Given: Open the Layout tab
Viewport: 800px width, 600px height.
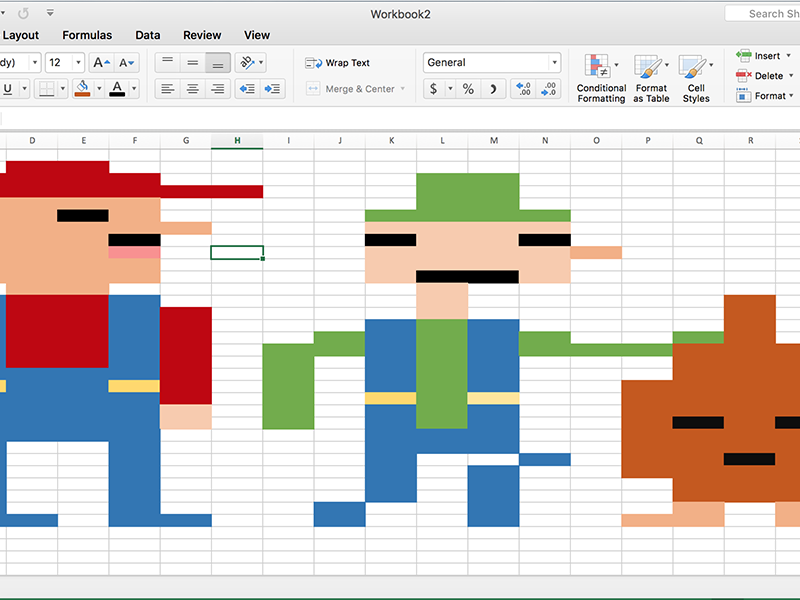Looking at the screenshot, I should pyautogui.click(x=20, y=35).
